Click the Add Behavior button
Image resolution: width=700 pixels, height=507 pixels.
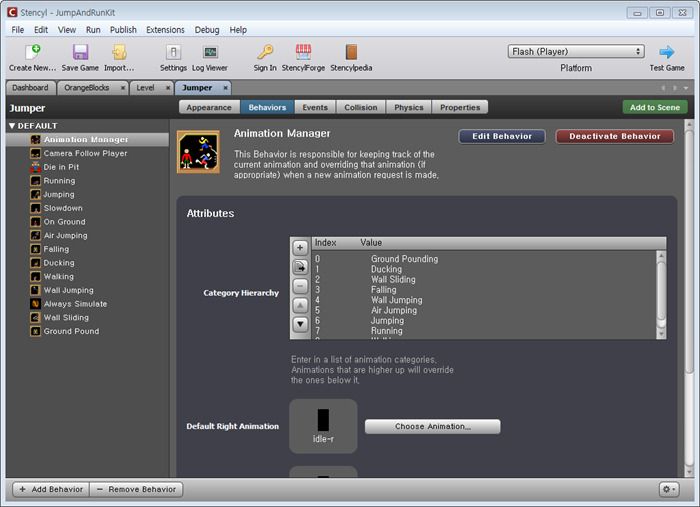click(51, 489)
